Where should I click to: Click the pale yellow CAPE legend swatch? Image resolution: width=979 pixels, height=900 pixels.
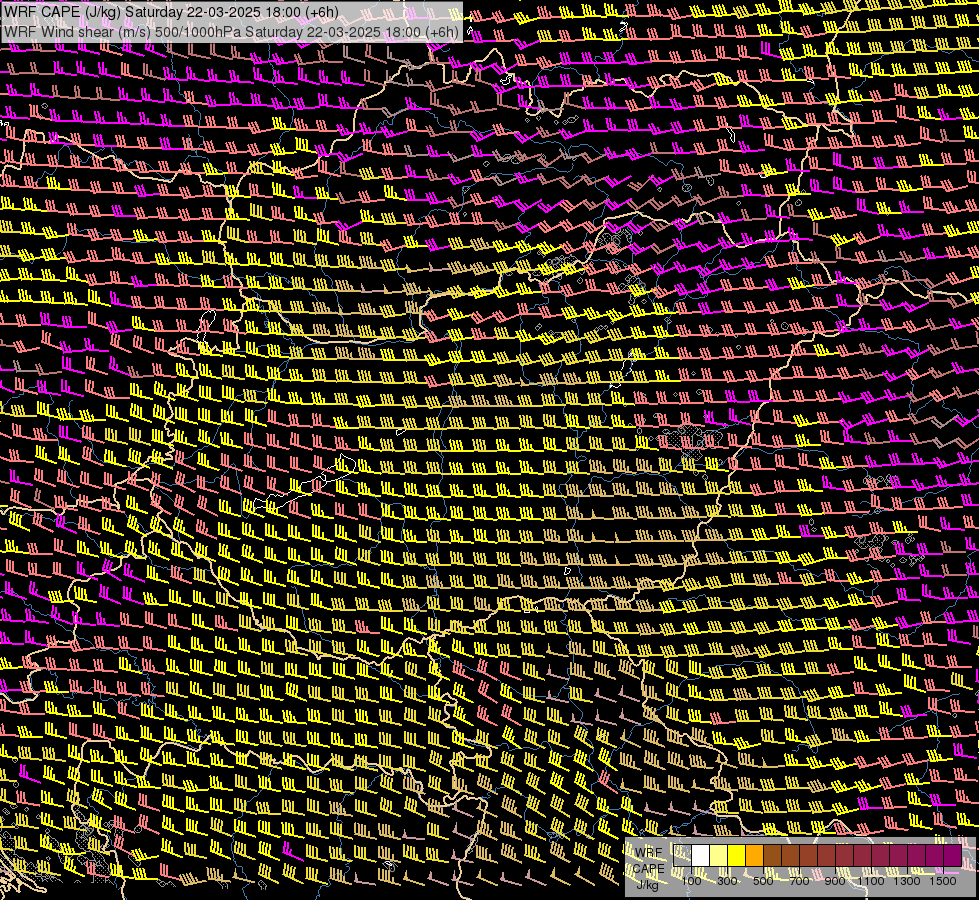pyautogui.click(x=719, y=856)
